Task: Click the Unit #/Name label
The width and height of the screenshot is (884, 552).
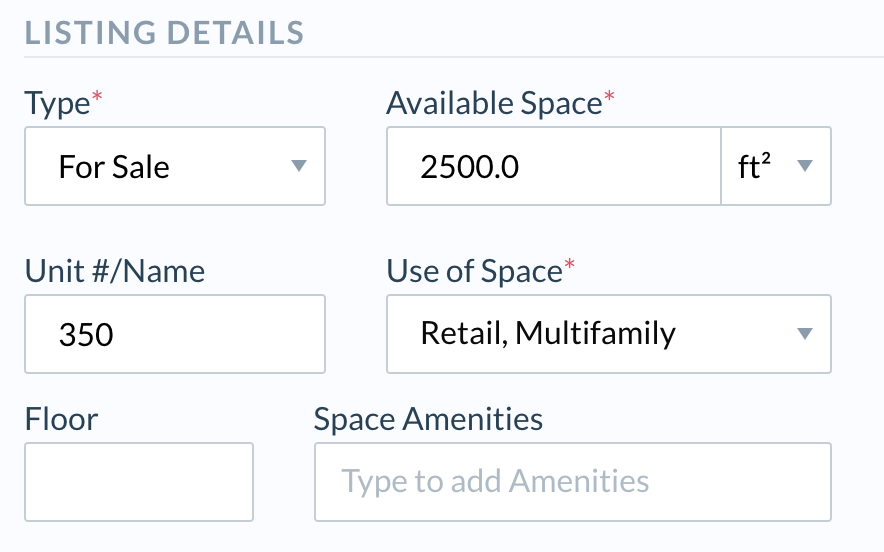Action: (x=114, y=271)
